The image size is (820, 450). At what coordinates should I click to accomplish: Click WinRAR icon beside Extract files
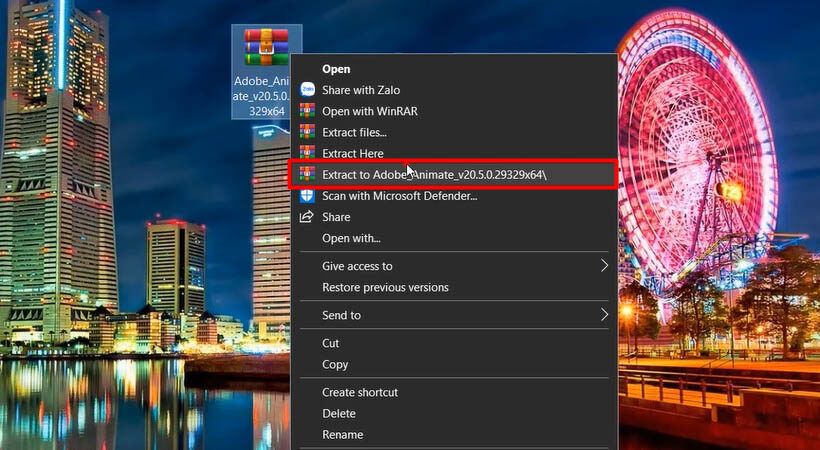click(x=307, y=132)
